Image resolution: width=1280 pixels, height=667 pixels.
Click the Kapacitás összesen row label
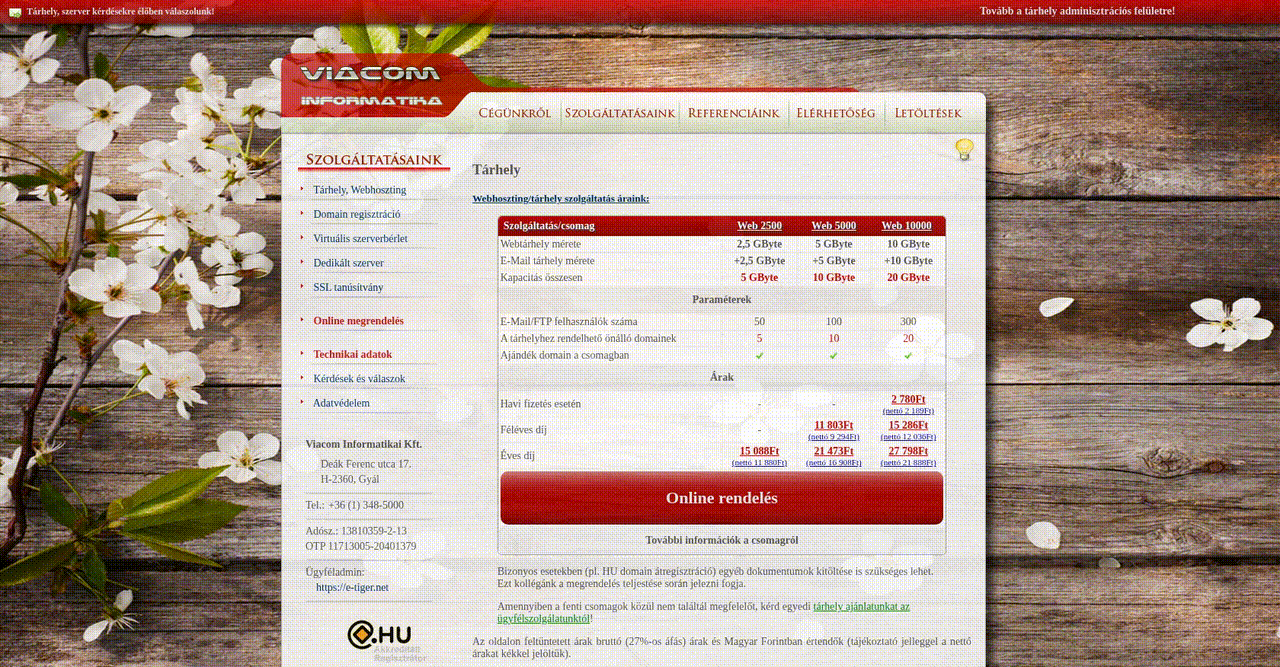[x=541, y=277]
